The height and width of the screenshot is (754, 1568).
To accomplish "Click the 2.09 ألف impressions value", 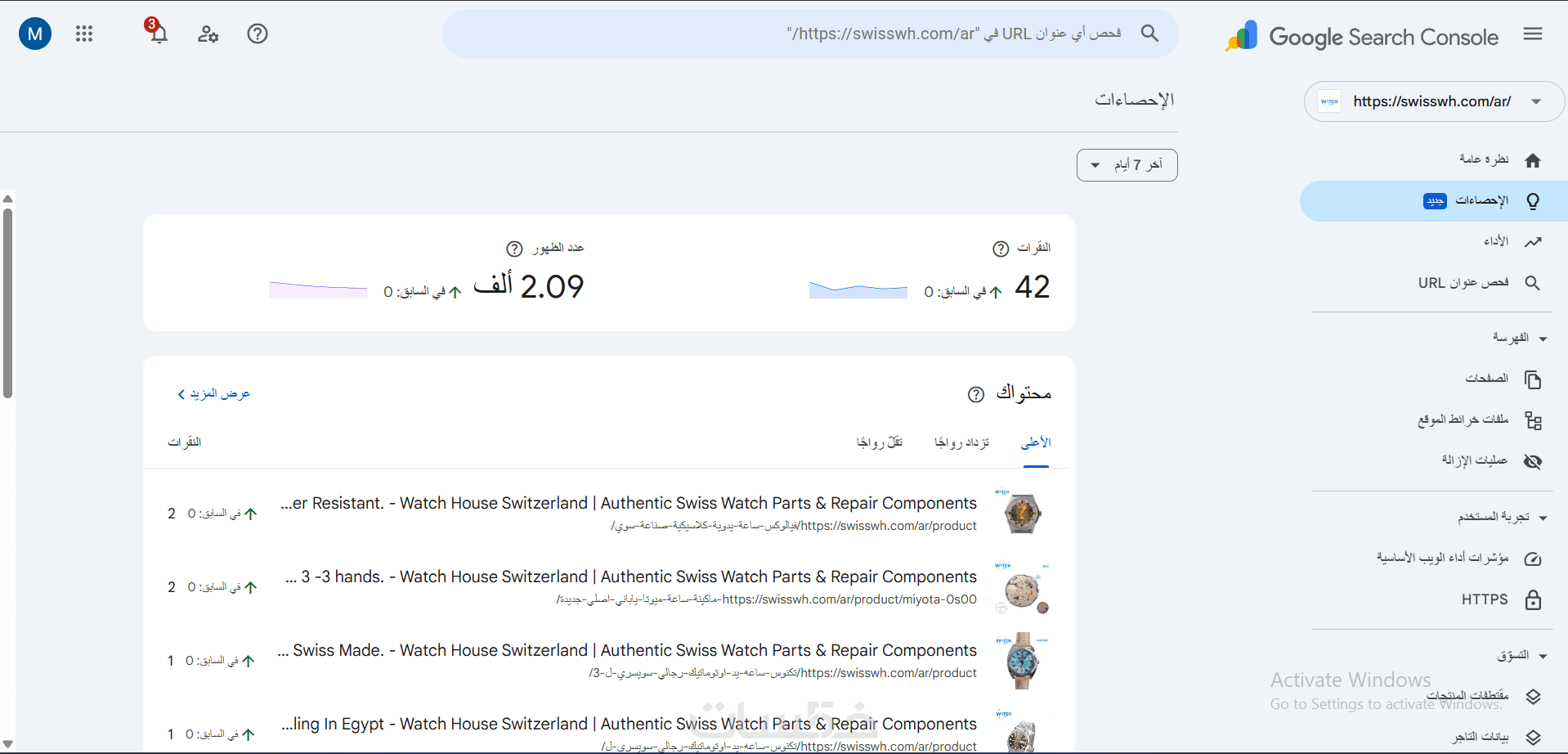I will point(528,287).
